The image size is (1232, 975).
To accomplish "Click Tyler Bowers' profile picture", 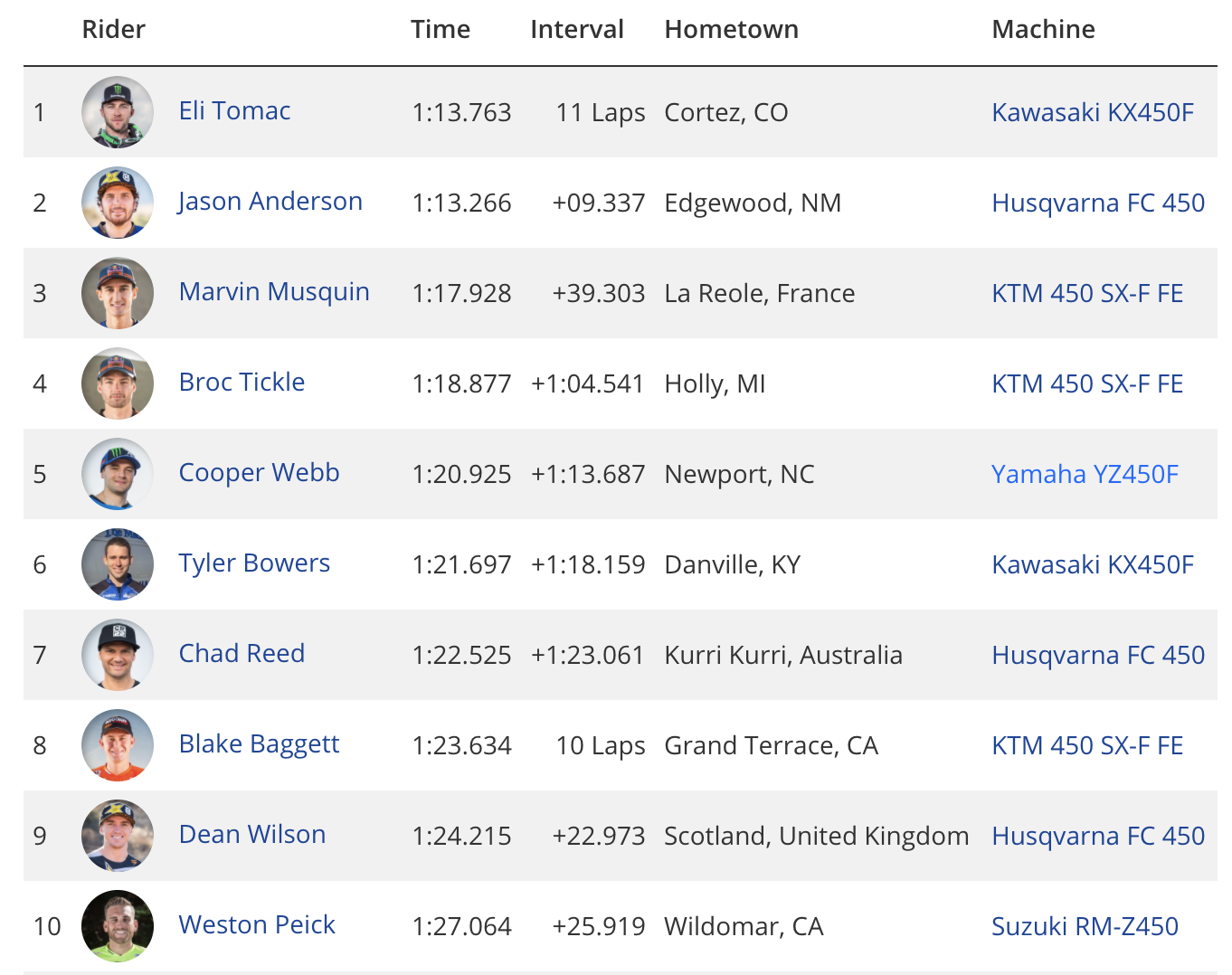I will pos(118,564).
